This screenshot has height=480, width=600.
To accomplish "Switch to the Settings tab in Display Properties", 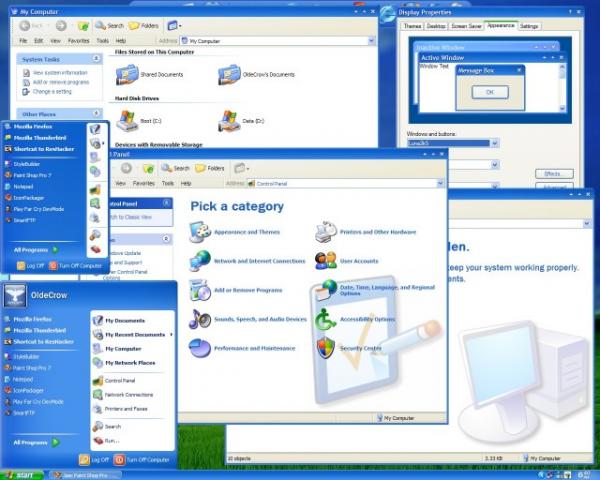I will (529, 26).
